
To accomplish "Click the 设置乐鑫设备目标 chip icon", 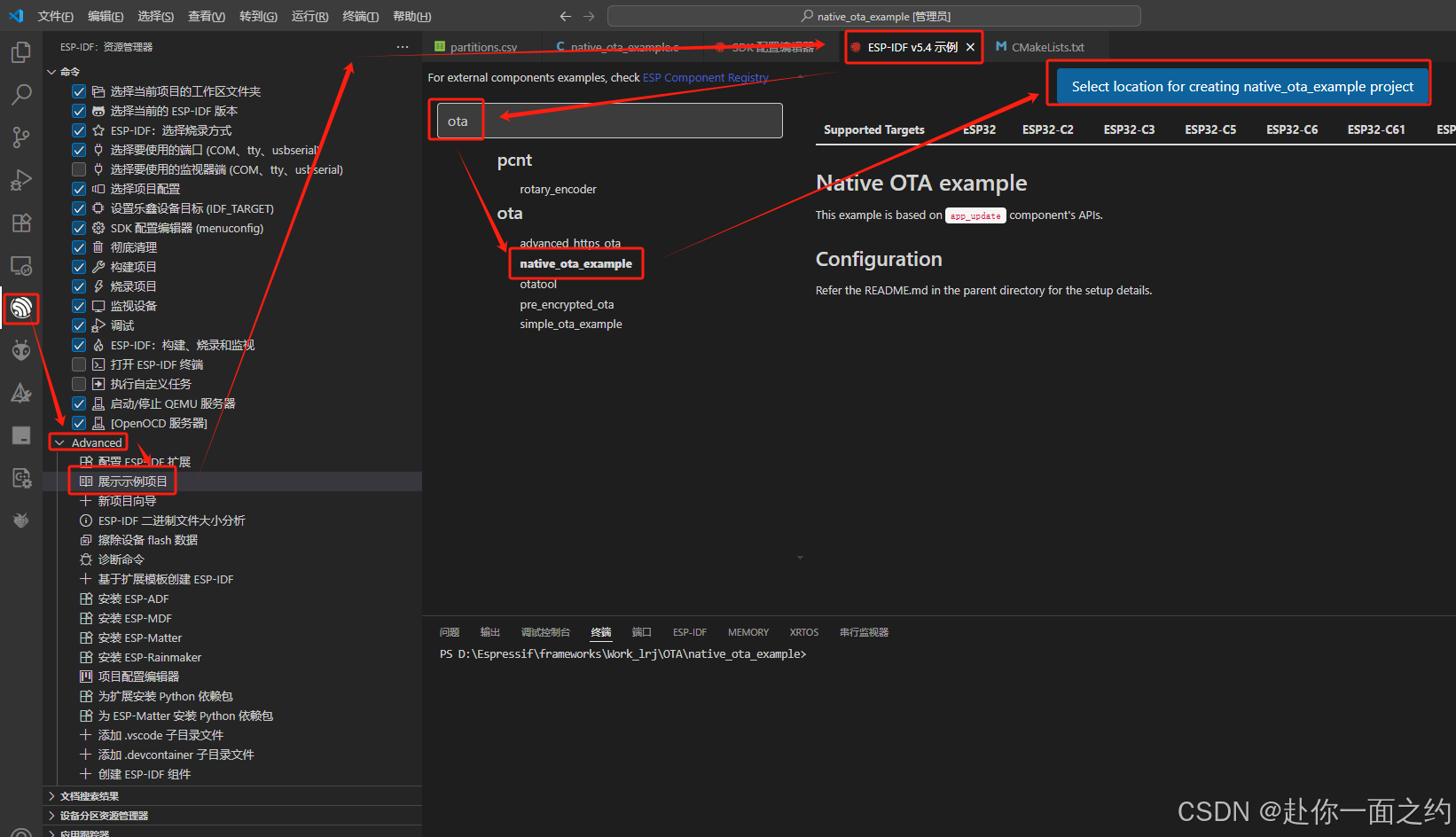I will click(x=98, y=208).
